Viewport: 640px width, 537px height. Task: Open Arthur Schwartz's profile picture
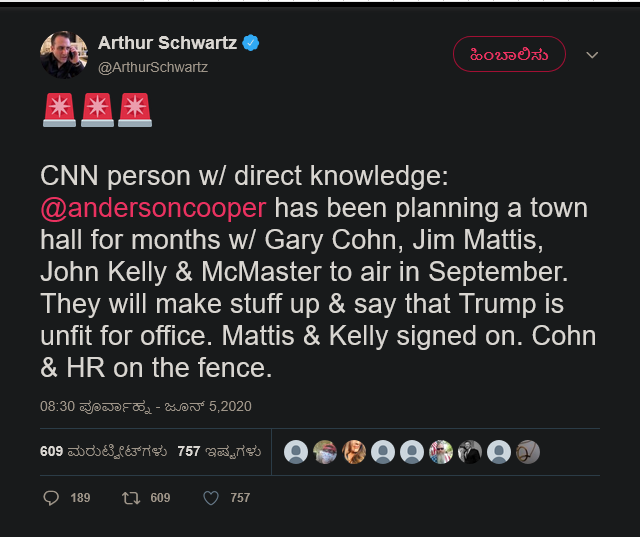click(x=63, y=54)
